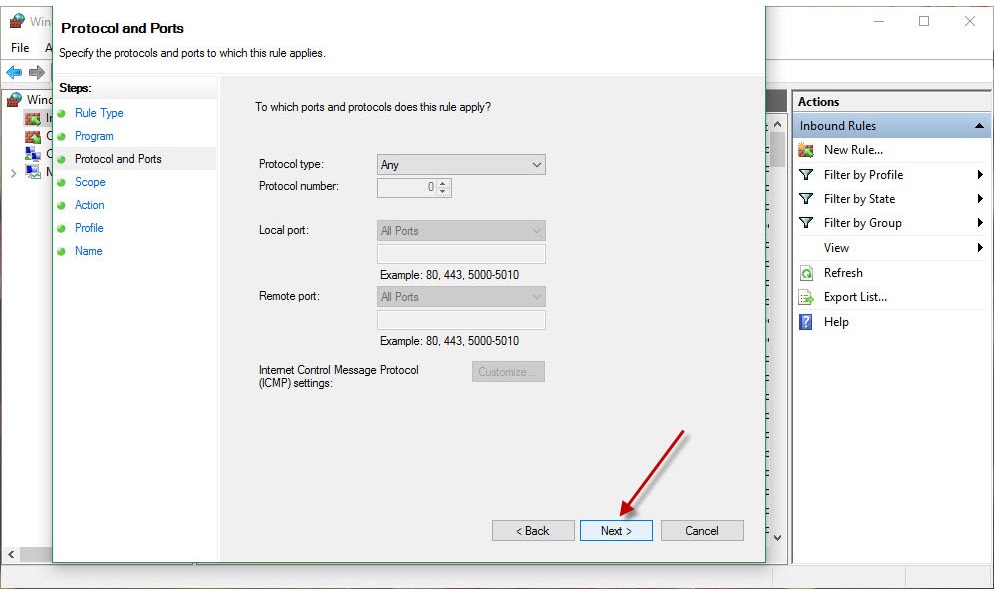Click the Export List icon
Screen dimensions: 994x597
(x=806, y=297)
